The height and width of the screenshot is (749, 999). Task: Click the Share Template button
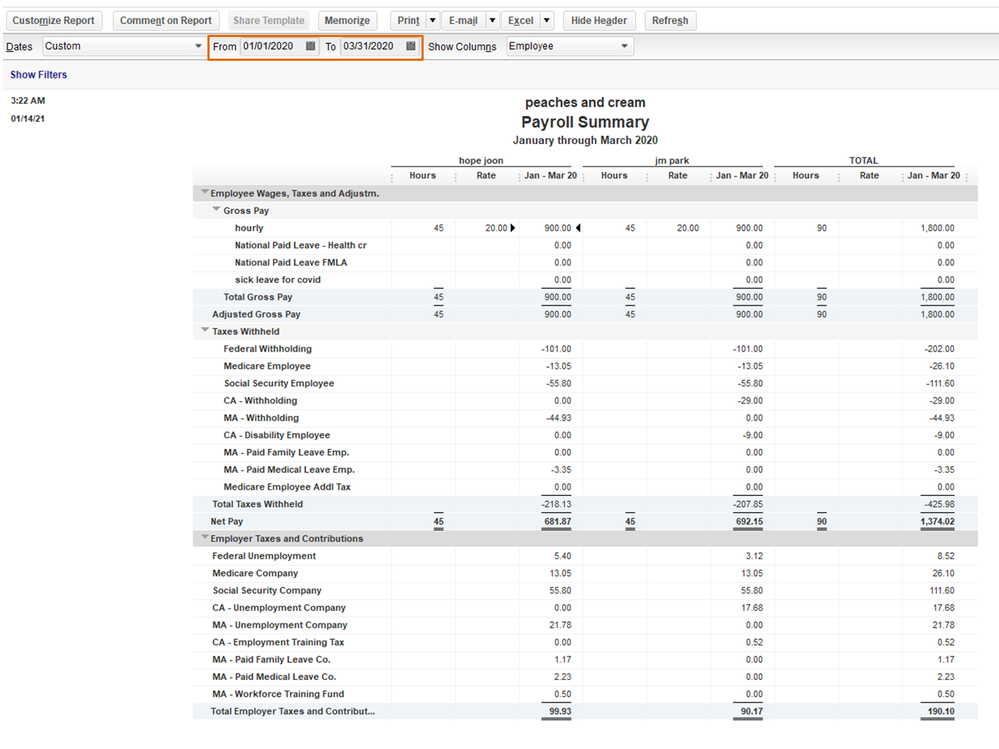(x=269, y=20)
